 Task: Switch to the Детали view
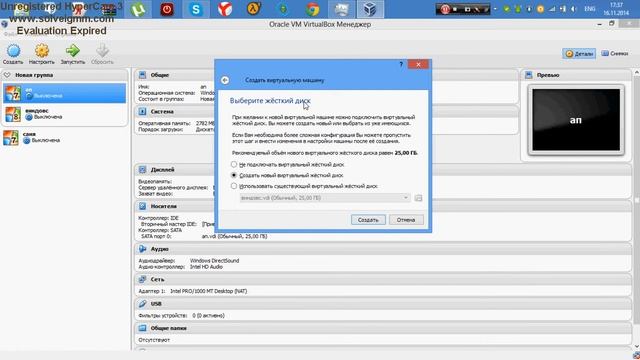[579, 53]
